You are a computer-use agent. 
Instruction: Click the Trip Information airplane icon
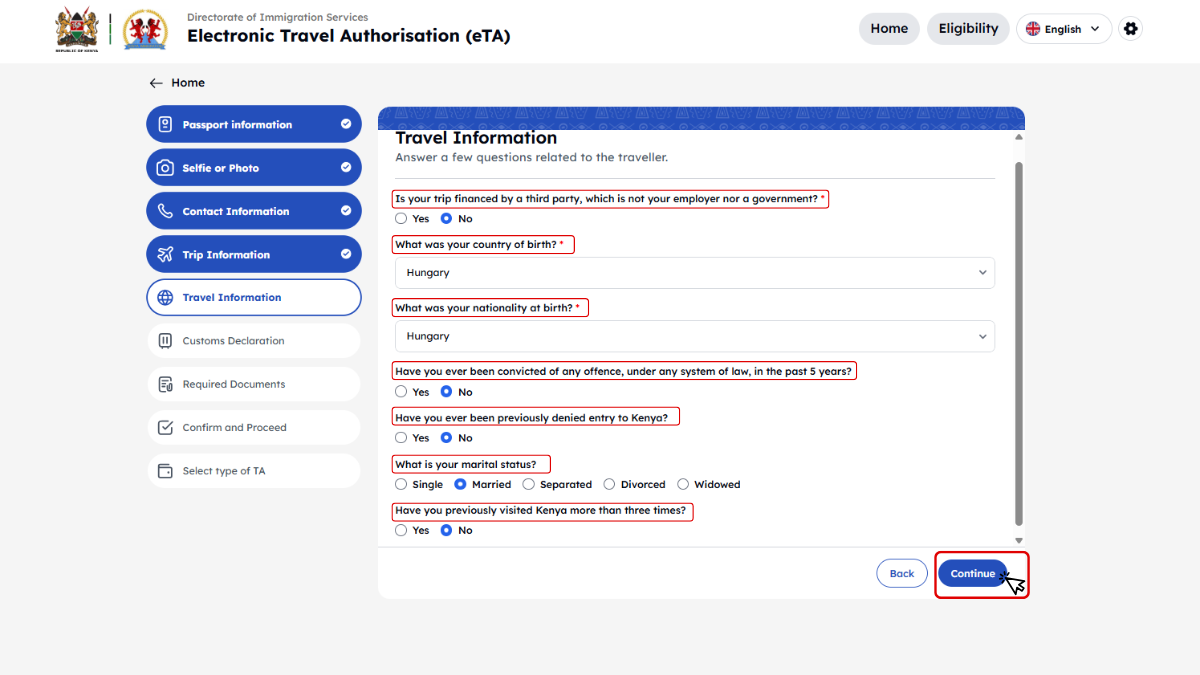pos(165,254)
